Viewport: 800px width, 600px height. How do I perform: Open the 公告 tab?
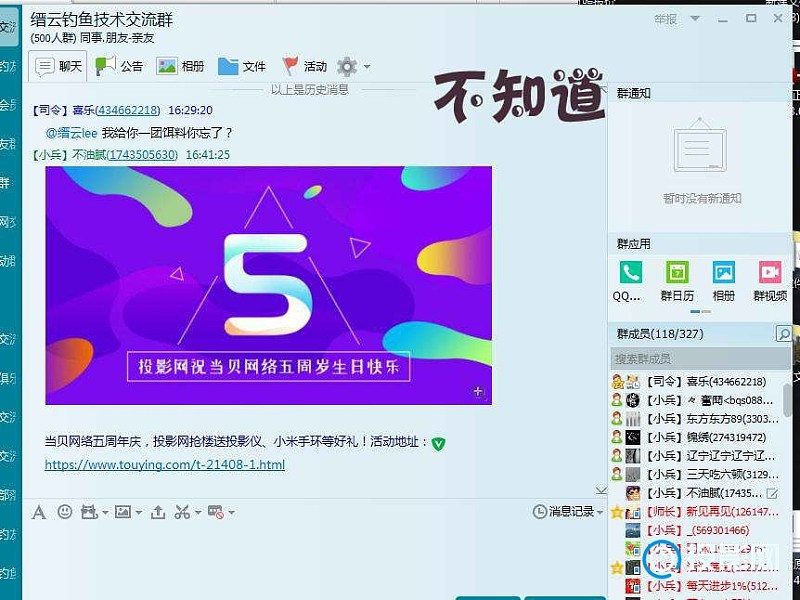point(119,66)
